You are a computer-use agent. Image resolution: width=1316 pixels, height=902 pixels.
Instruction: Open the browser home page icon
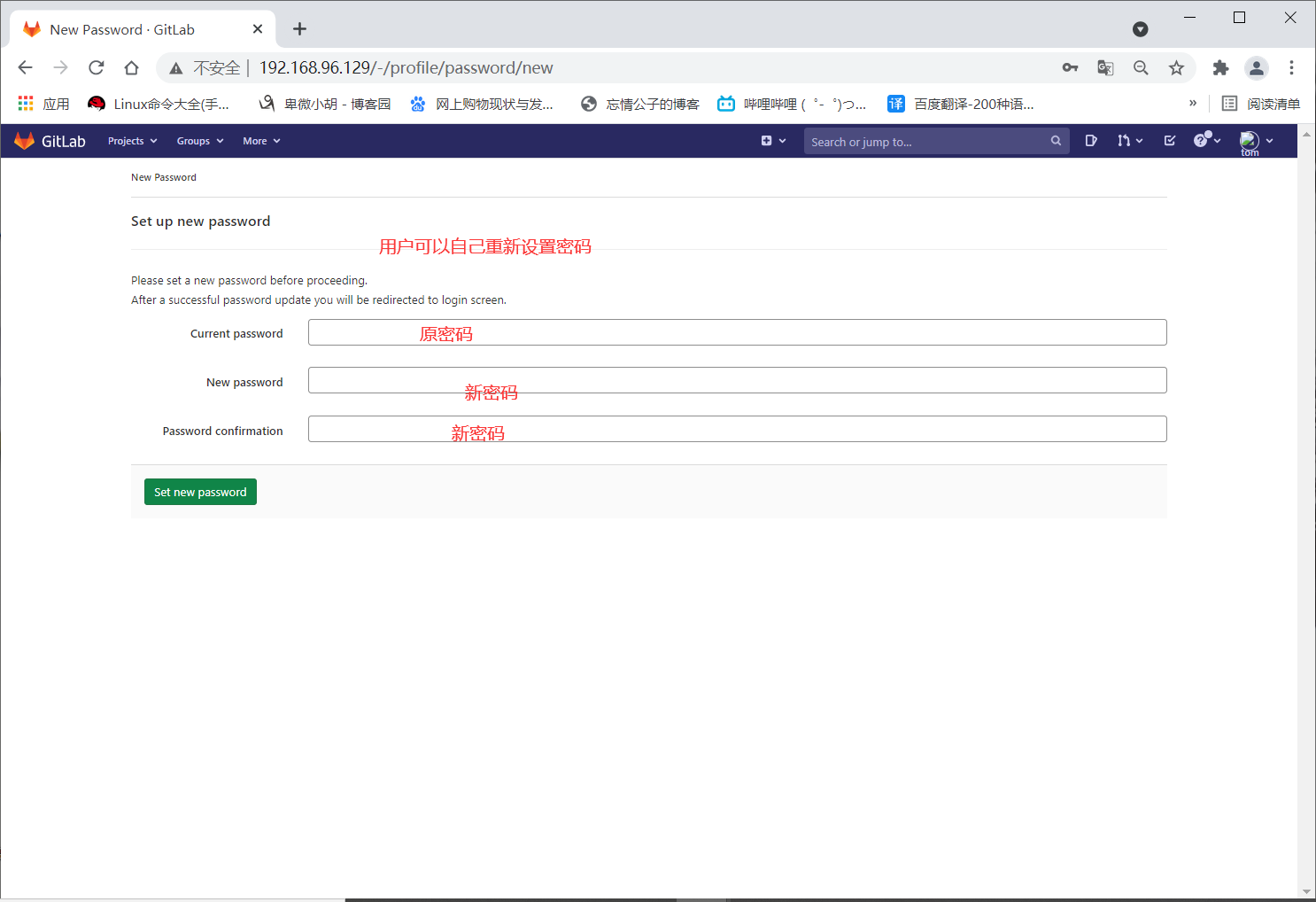pos(131,67)
